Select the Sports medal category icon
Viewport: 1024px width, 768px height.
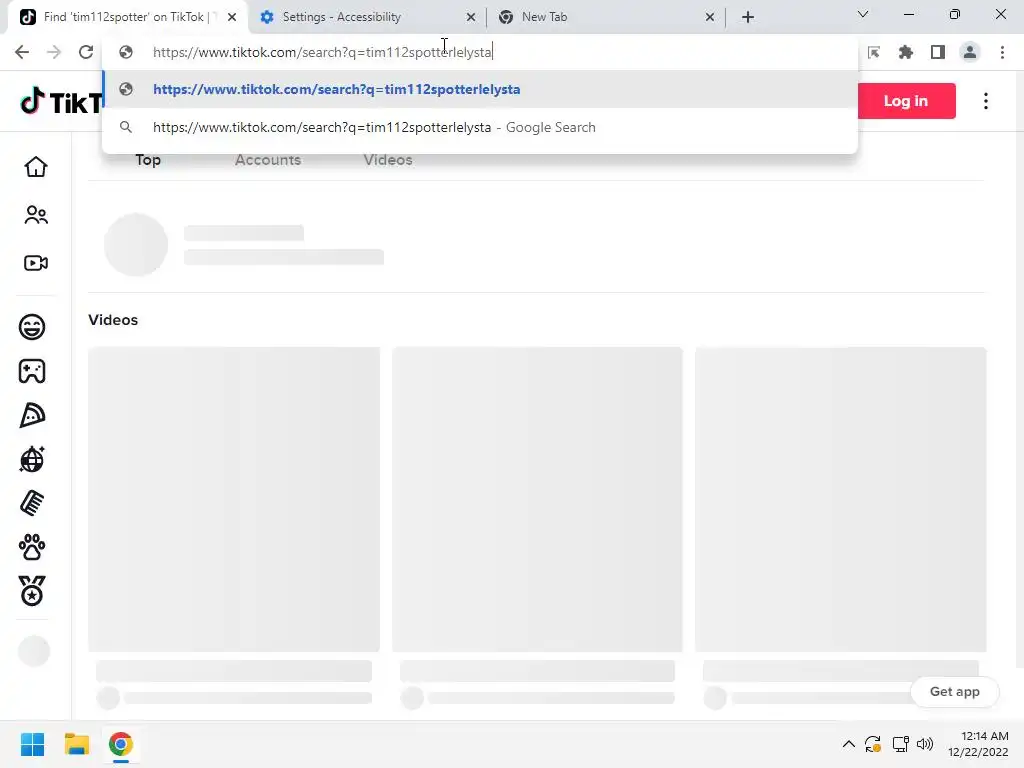tap(32, 591)
